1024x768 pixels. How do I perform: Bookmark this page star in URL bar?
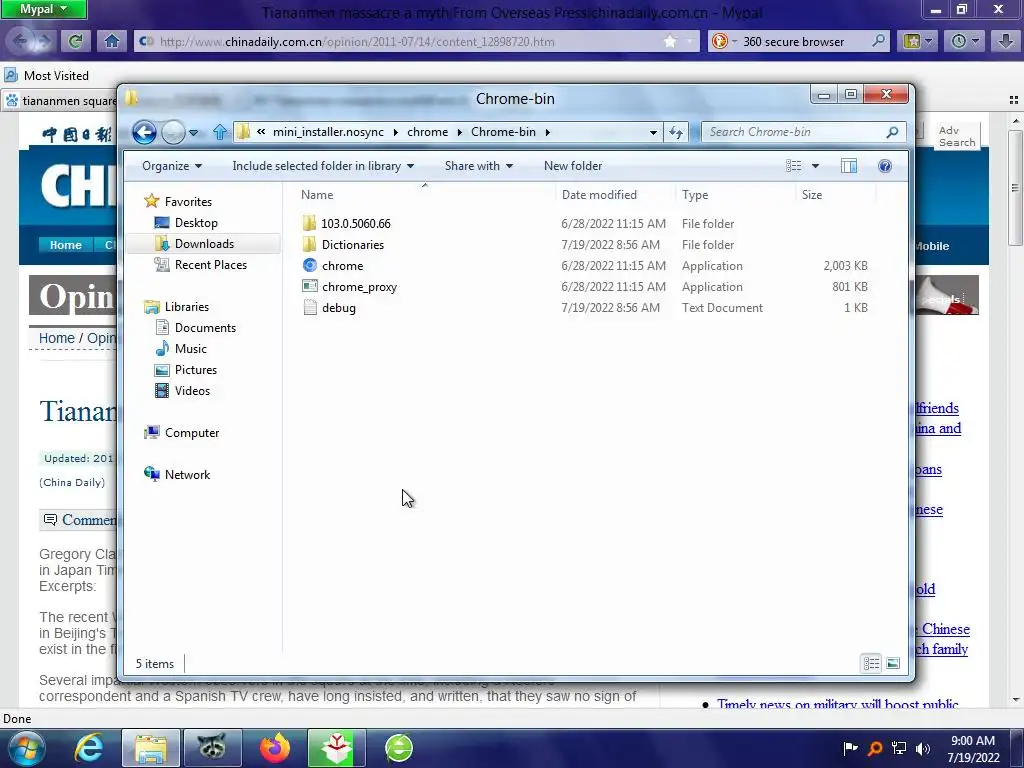[x=670, y=41]
